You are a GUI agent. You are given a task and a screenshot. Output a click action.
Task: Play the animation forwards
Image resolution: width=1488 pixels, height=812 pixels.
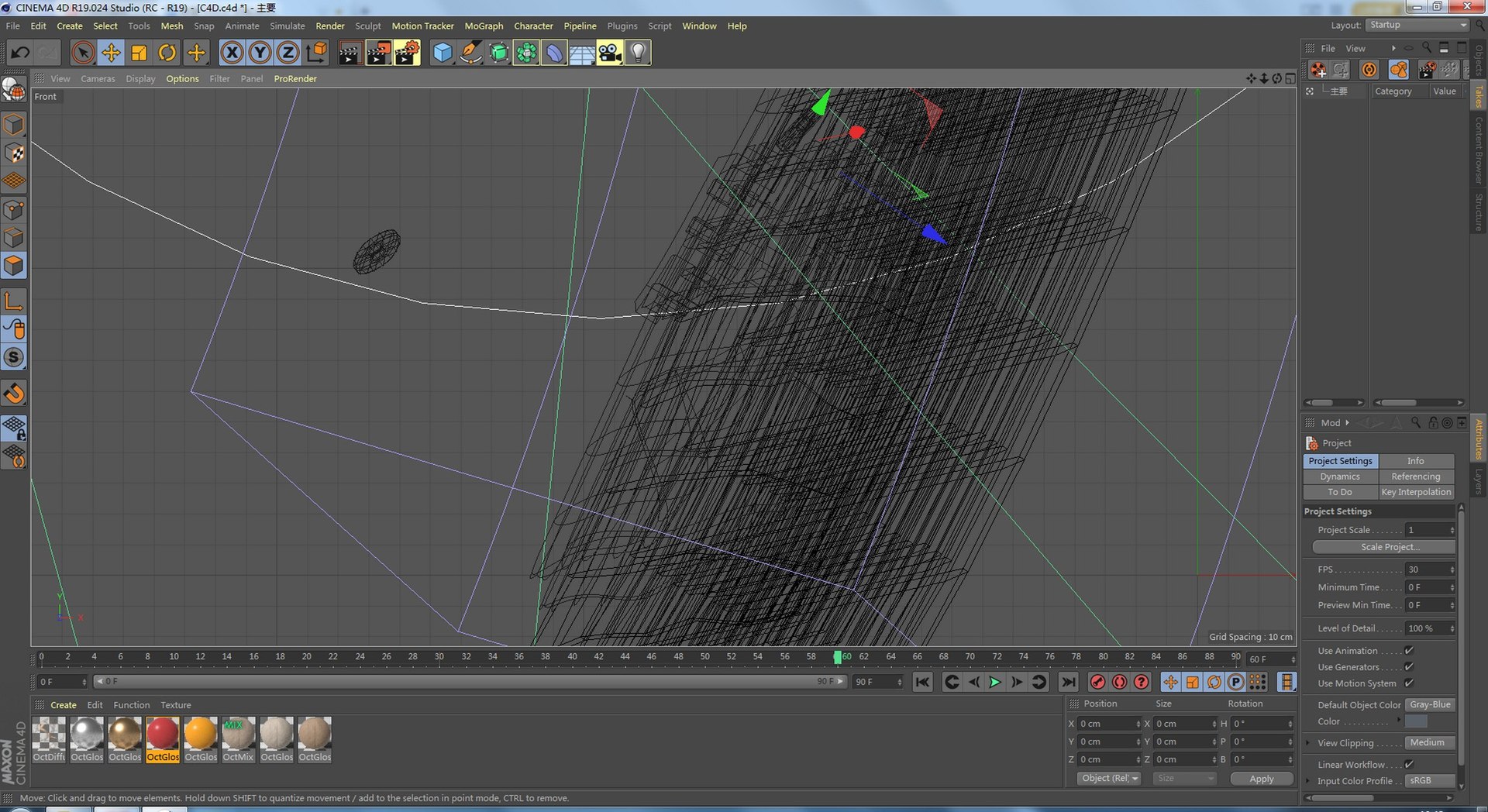tap(995, 682)
